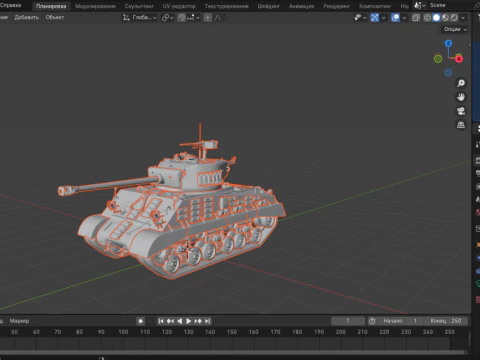Screen dimensions: 480x360
Task: Click the timeline horizontal scrollbar
Action: click(233, 352)
